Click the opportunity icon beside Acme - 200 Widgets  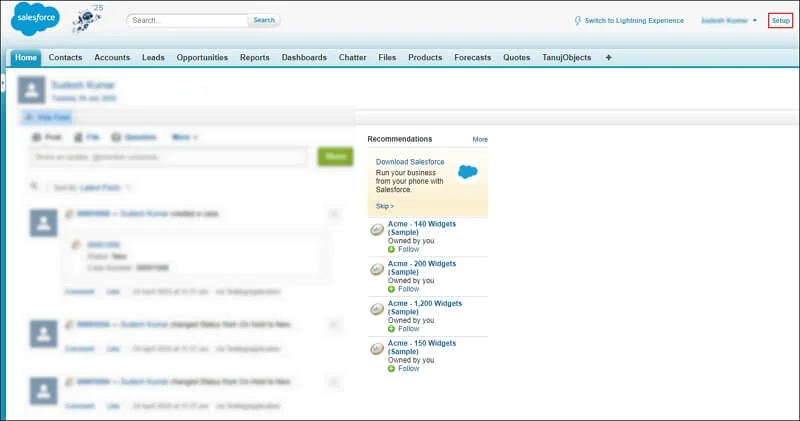point(377,269)
